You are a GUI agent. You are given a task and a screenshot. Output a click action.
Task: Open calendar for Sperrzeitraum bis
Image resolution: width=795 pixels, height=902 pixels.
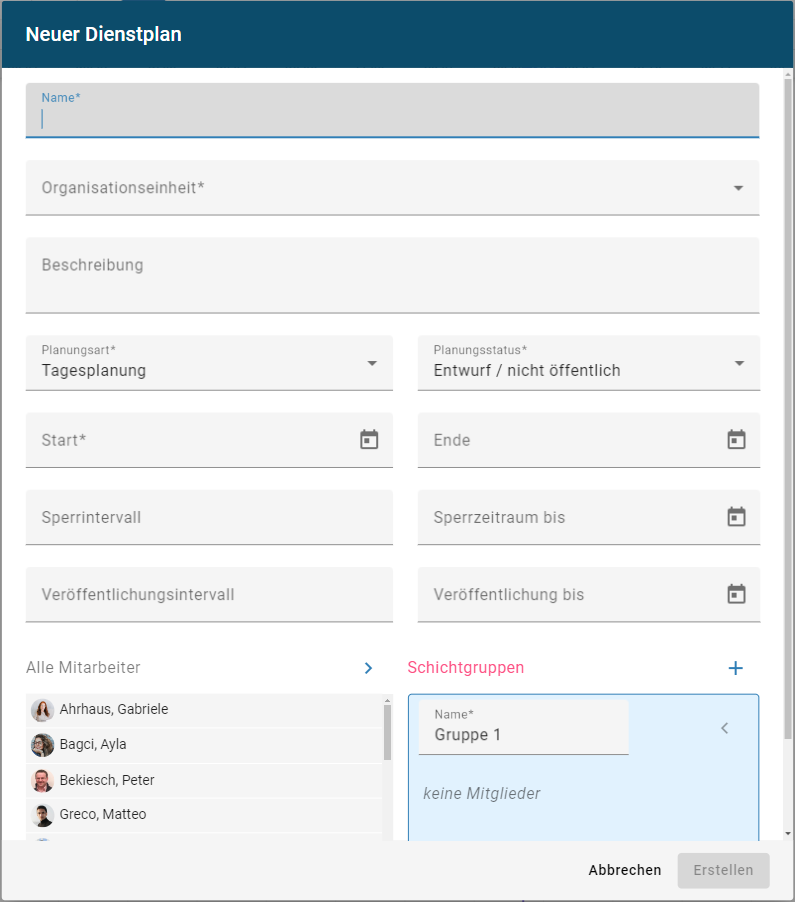click(736, 517)
